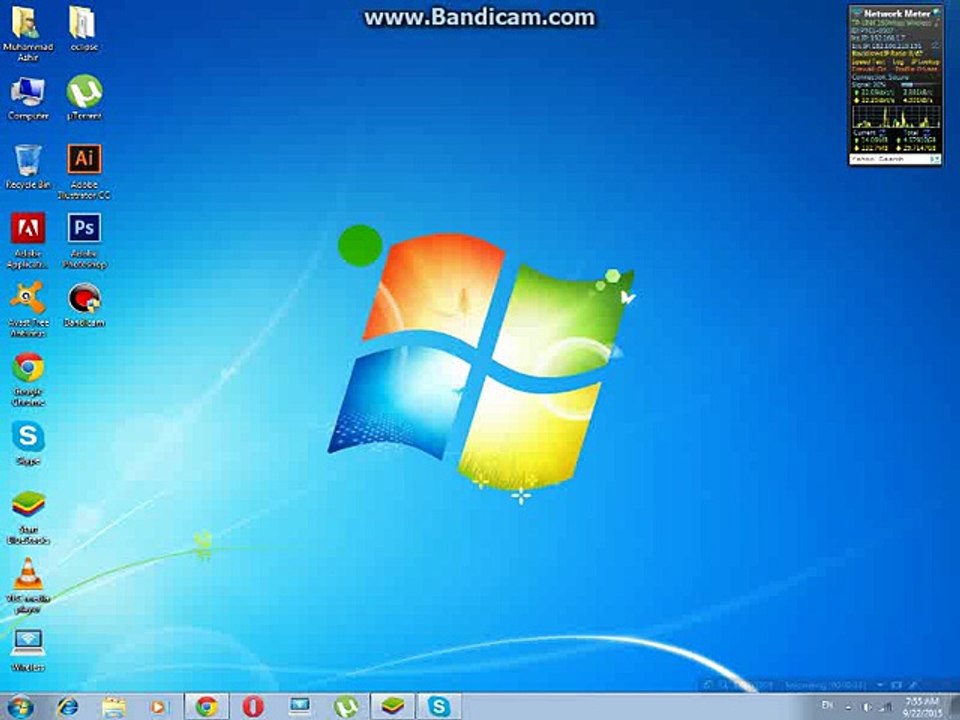
Task: Select the Skype desktop shortcut
Action: point(28,443)
